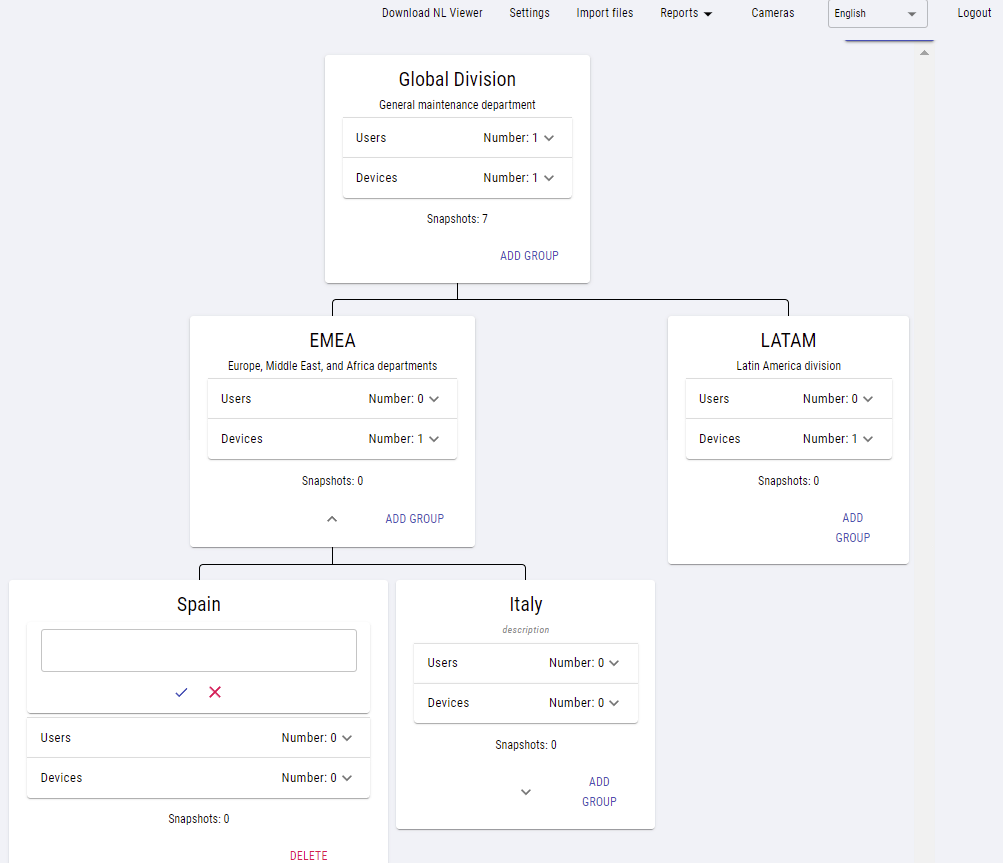The width and height of the screenshot is (1003, 863).
Task: Open the English language dropdown
Action: (x=877, y=14)
